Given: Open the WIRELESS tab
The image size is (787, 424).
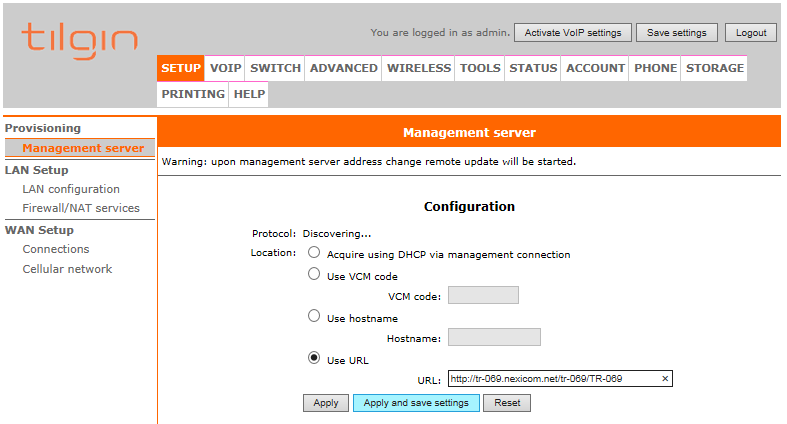Looking at the screenshot, I should click(419, 68).
